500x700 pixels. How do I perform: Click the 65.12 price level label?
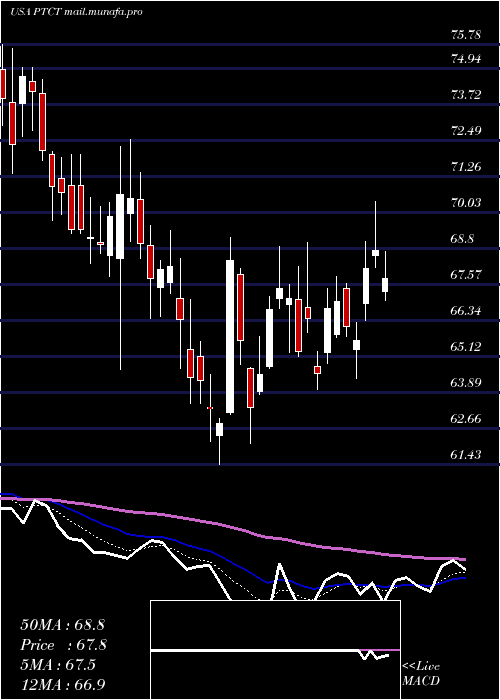[x=466, y=347]
